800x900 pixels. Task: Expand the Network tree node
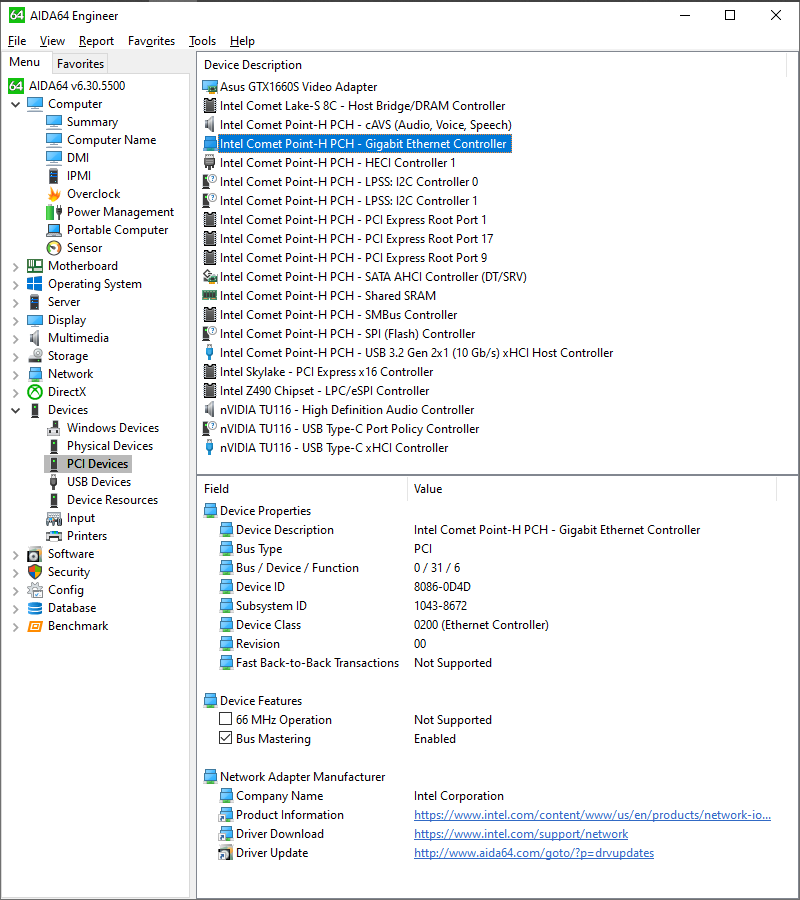coord(15,374)
